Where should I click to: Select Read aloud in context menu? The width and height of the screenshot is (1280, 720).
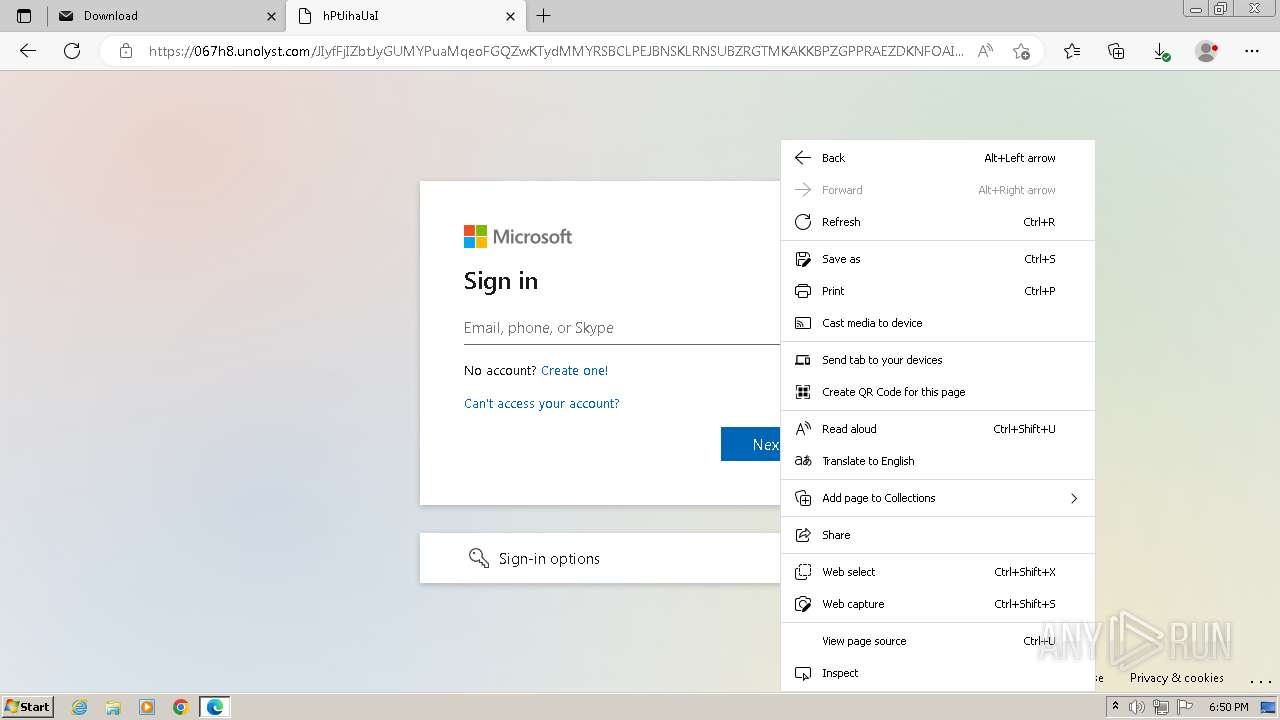[938, 429]
